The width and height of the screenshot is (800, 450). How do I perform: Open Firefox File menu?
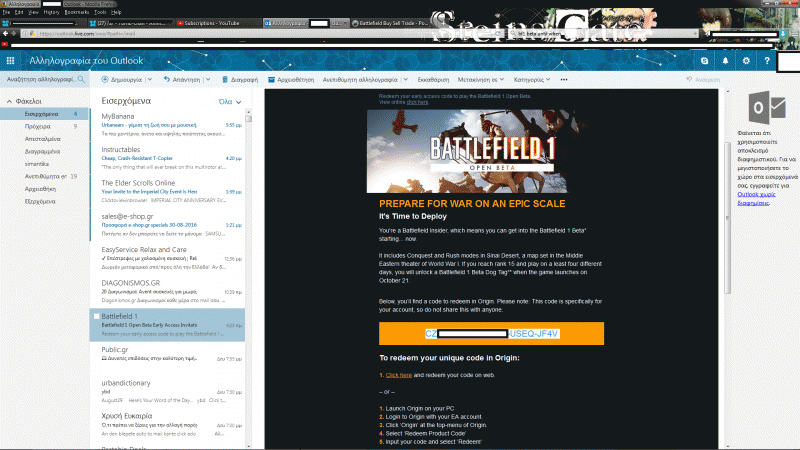point(6,12)
